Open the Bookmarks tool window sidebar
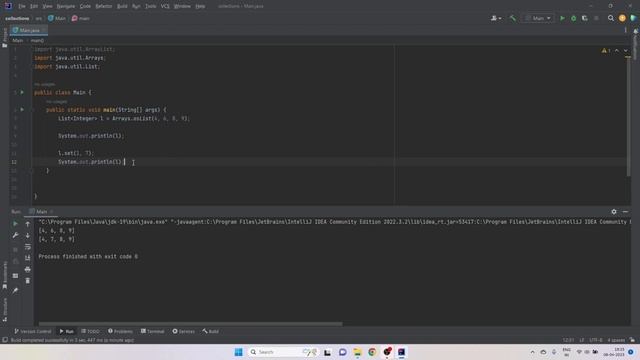This screenshot has height=360, width=640. (x=4, y=276)
